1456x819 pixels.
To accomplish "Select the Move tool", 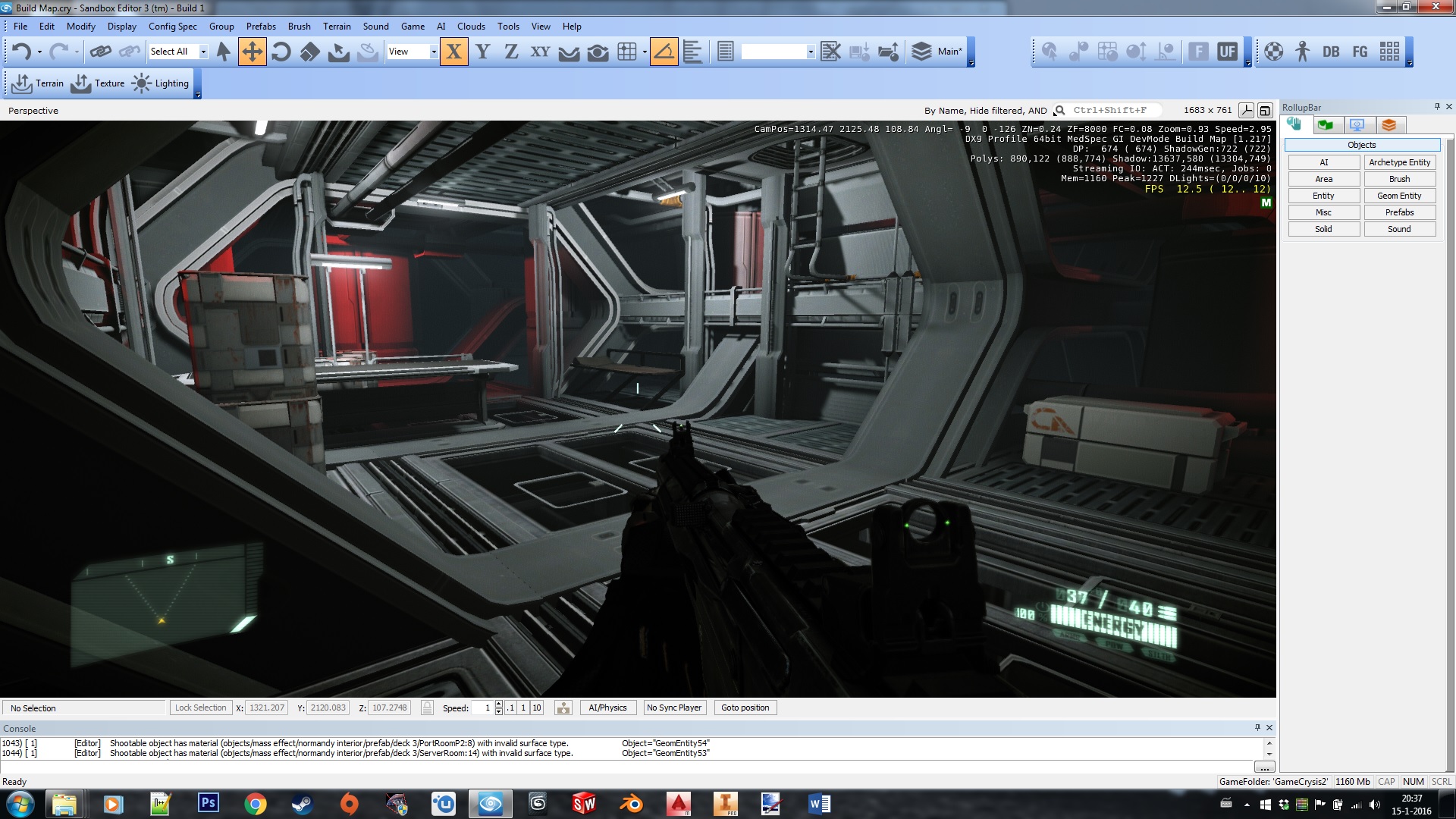I will point(252,52).
